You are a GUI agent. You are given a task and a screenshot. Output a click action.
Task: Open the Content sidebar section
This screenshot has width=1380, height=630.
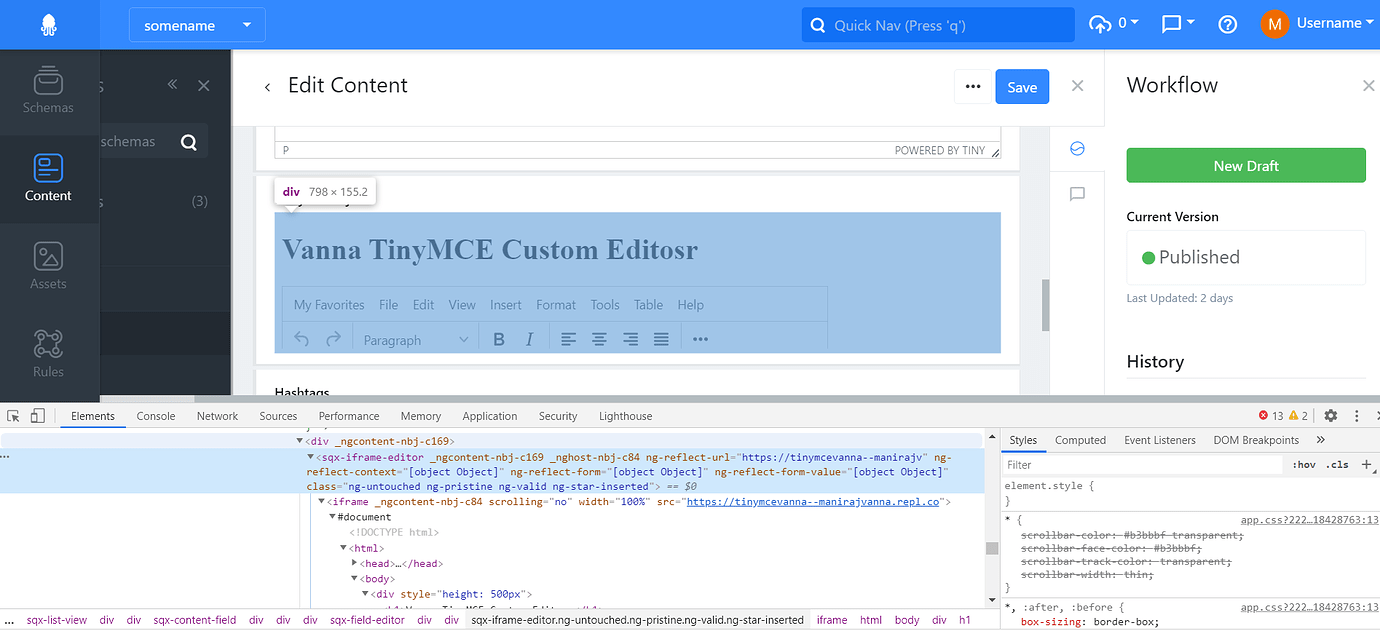point(49,177)
